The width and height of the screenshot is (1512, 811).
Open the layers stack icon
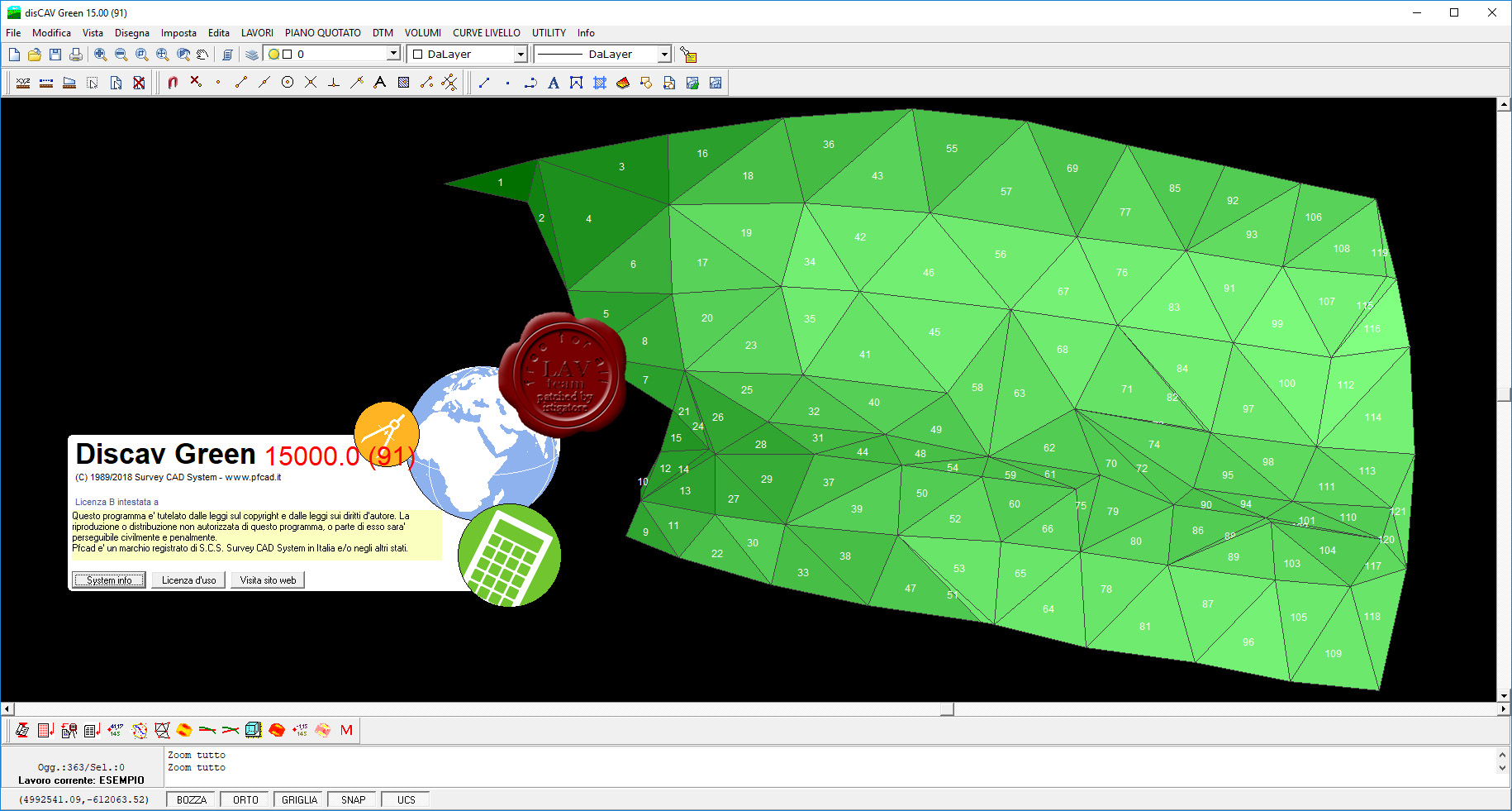[x=252, y=55]
